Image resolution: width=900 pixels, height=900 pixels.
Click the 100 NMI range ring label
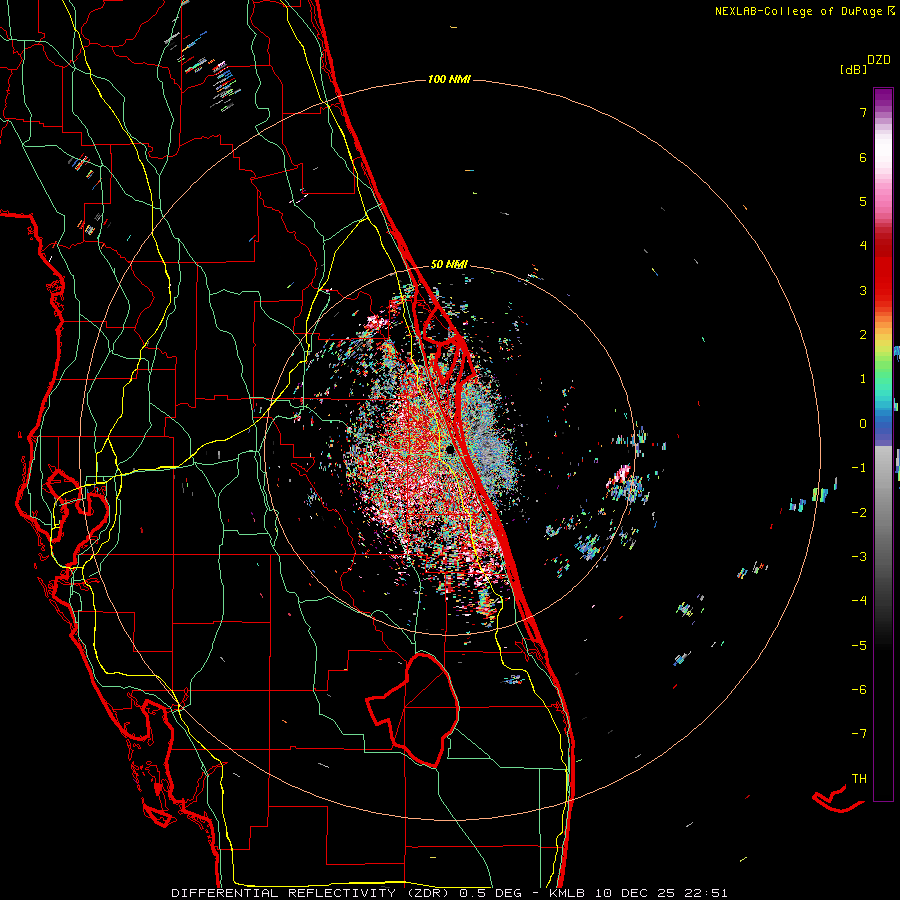(449, 79)
